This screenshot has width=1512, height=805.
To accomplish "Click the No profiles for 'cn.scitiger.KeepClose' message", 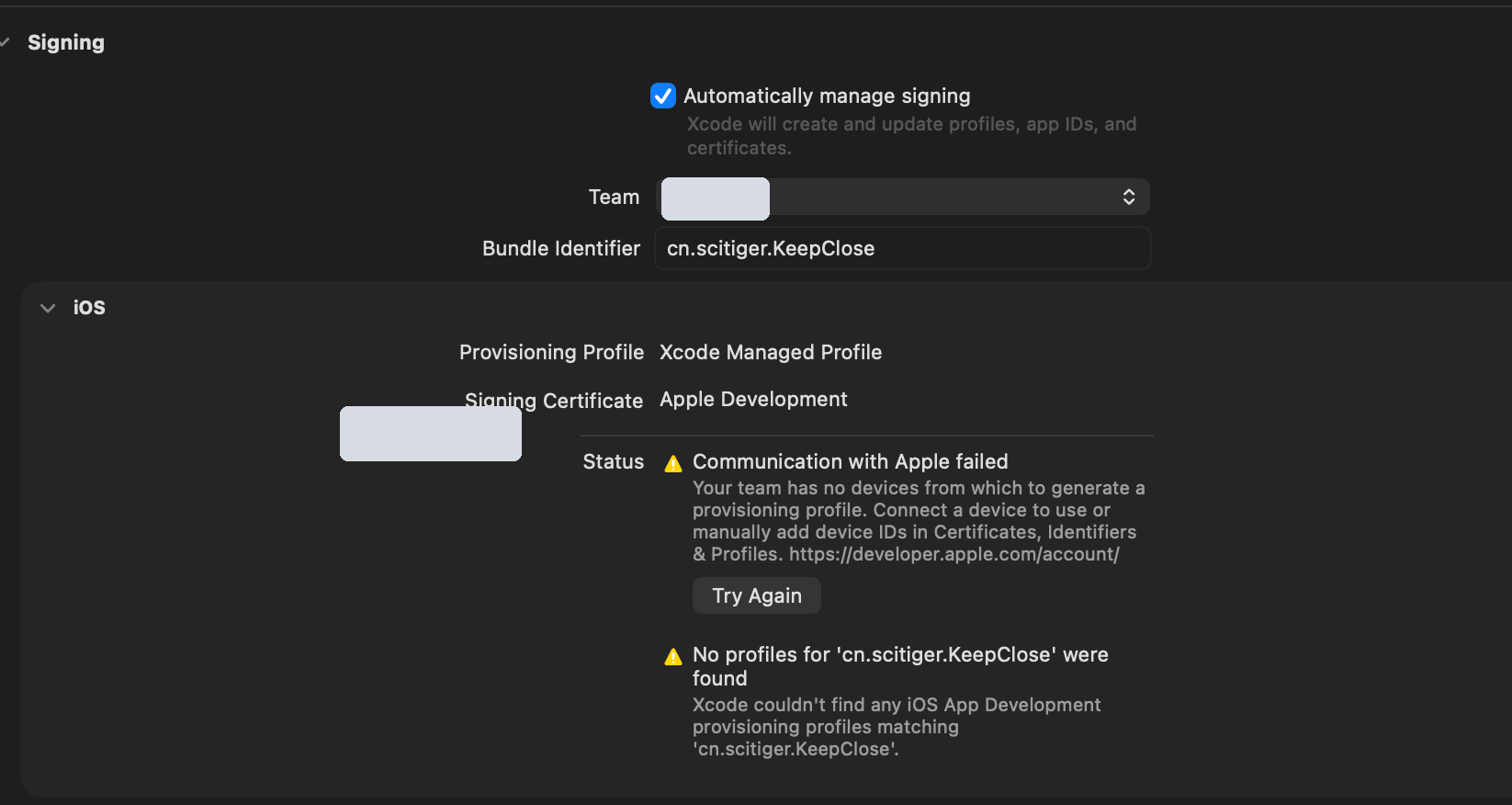I will pos(900,666).
